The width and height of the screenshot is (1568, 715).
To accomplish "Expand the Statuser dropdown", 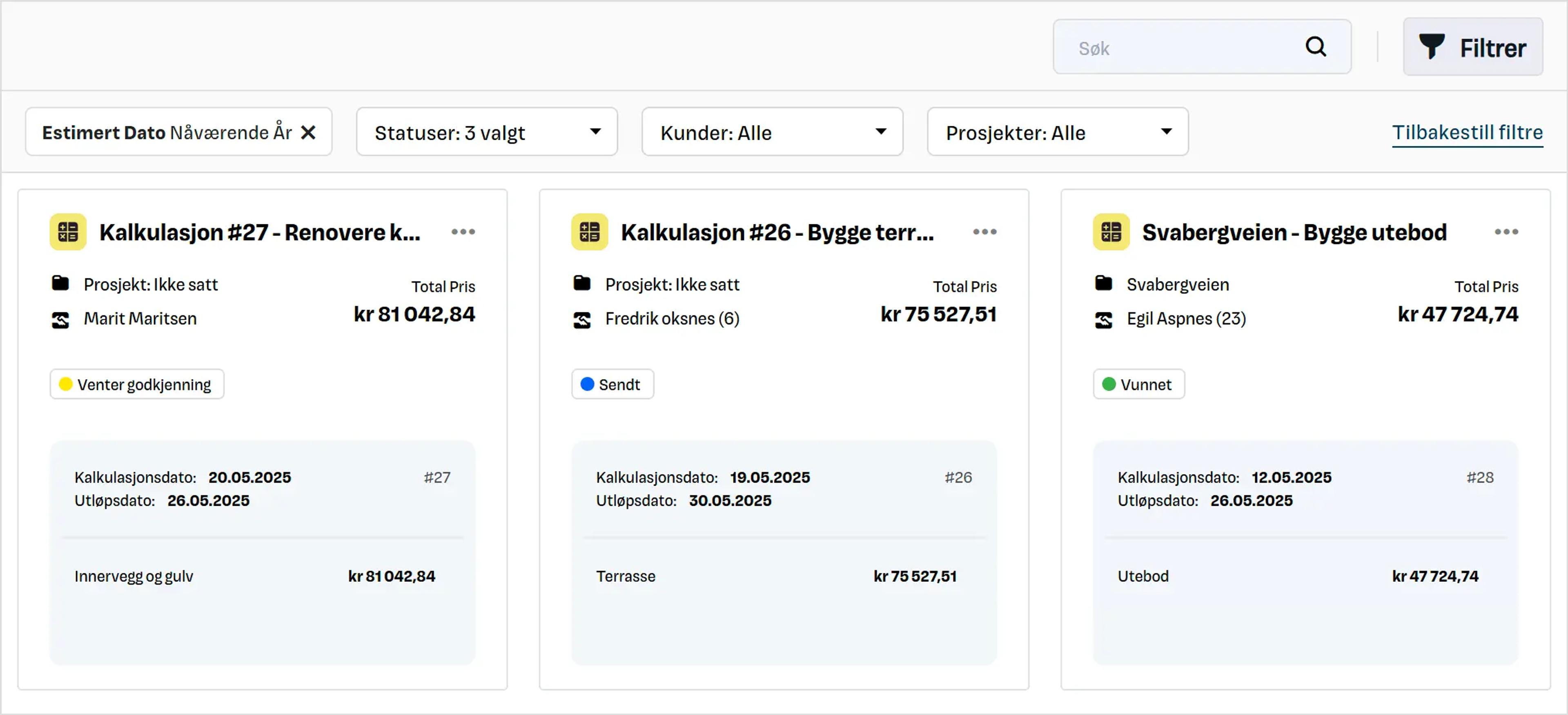I will (x=486, y=132).
